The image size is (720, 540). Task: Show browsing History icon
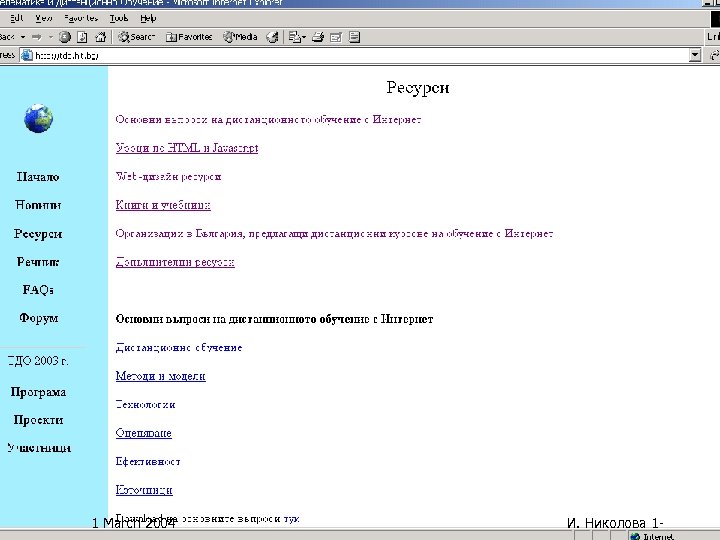tap(272, 37)
